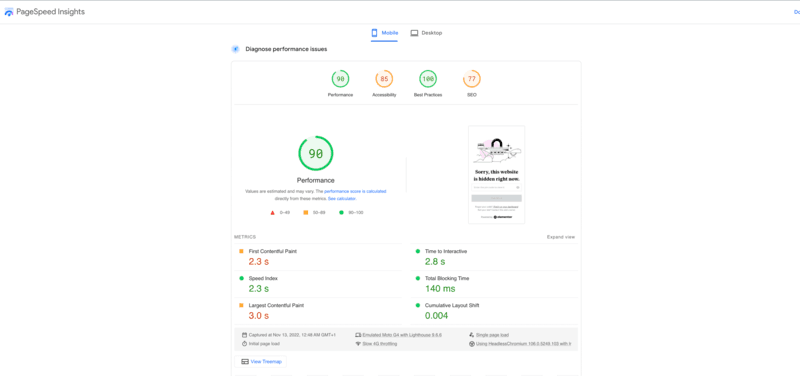Click the Single page load text
Screen dimensions: 800x376
point(492,335)
